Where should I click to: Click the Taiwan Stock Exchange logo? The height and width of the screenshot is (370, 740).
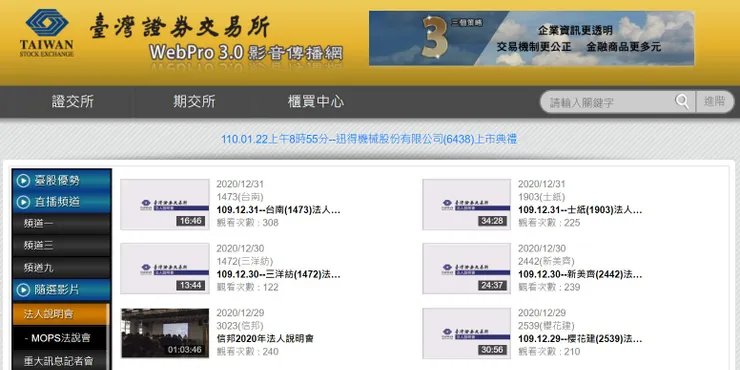47,33
